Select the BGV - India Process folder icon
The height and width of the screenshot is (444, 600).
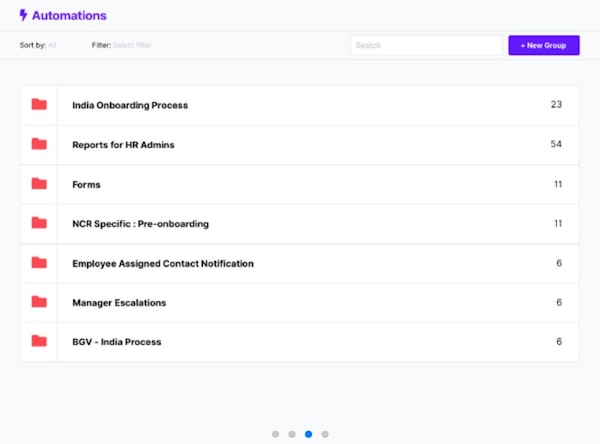coord(39,341)
